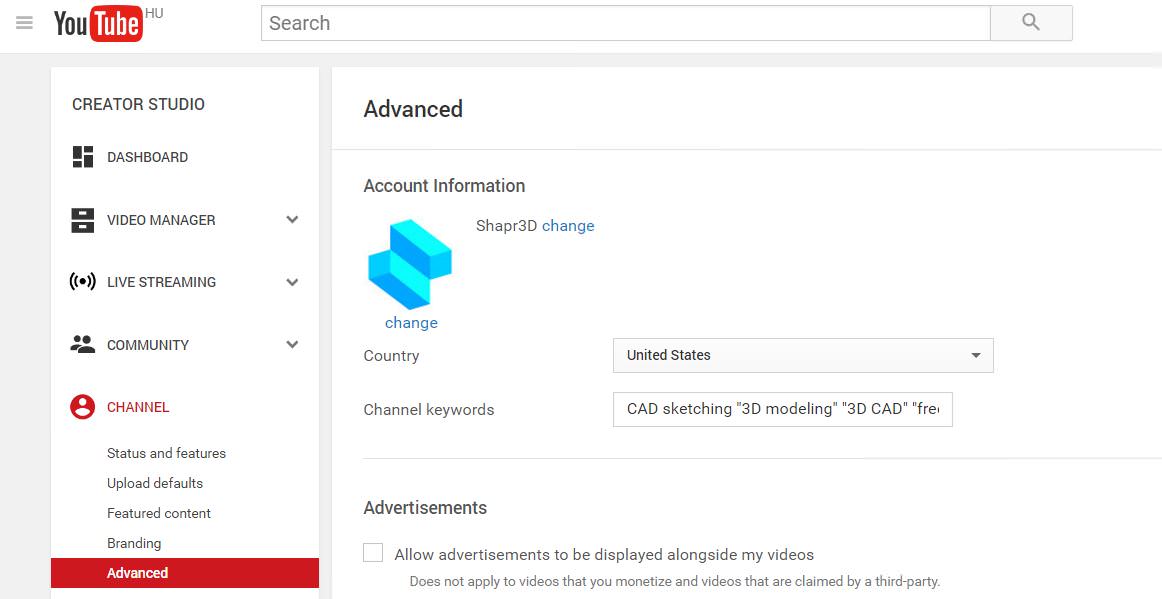Open Upload defaults page
This screenshot has height=599, width=1162.
coord(155,483)
